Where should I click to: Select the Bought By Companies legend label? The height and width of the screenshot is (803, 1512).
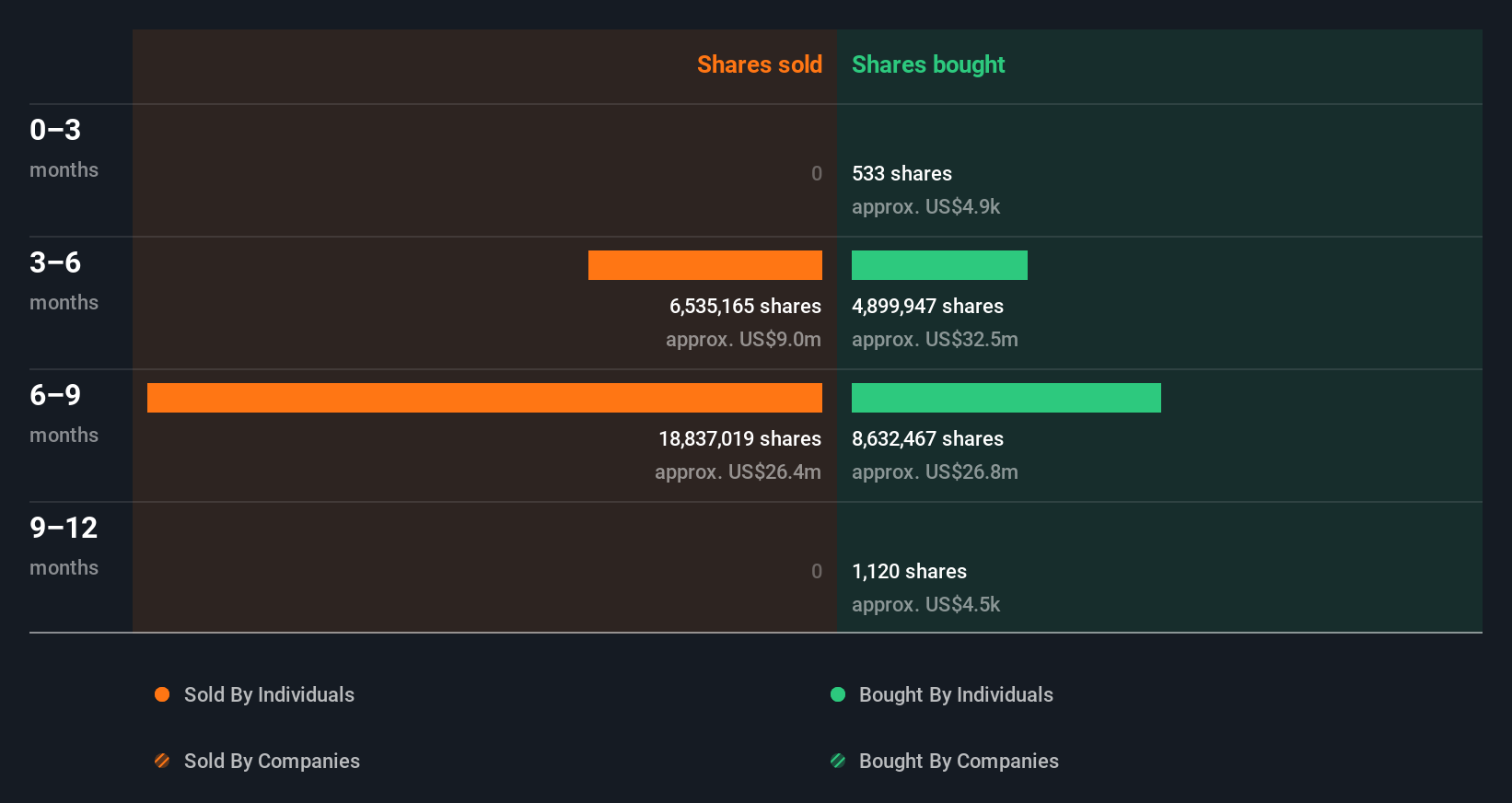coord(959,761)
